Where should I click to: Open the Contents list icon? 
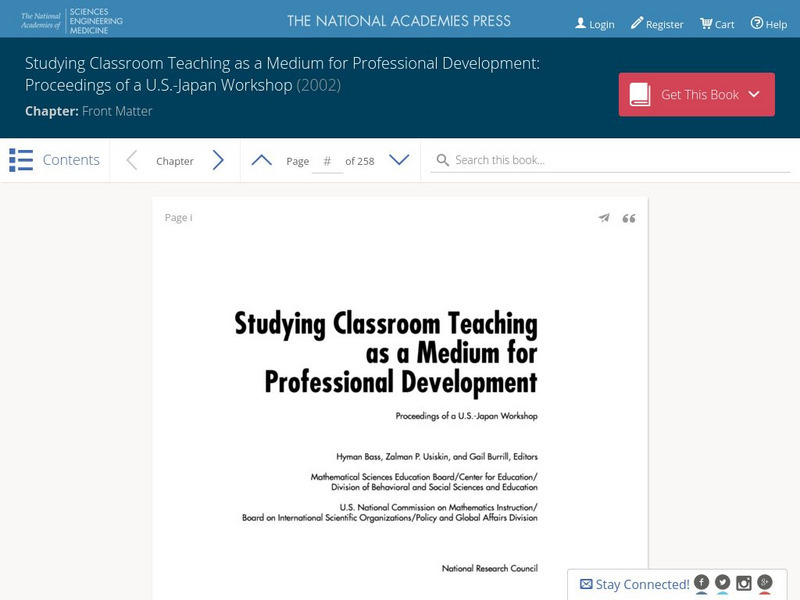click(x=21, y=160)
